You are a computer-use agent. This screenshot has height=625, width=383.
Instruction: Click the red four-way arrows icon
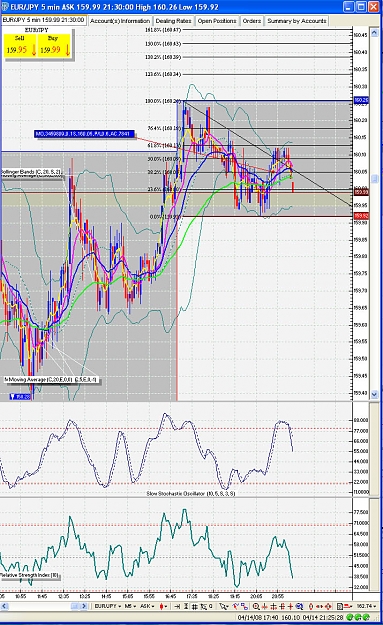328,606
